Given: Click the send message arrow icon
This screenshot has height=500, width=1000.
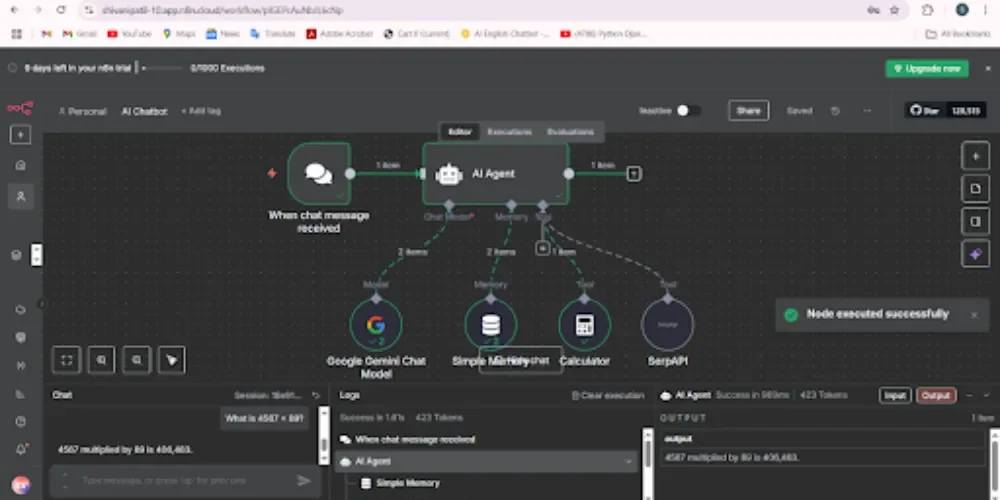Looking at the screenshot, I should [304, 481].
